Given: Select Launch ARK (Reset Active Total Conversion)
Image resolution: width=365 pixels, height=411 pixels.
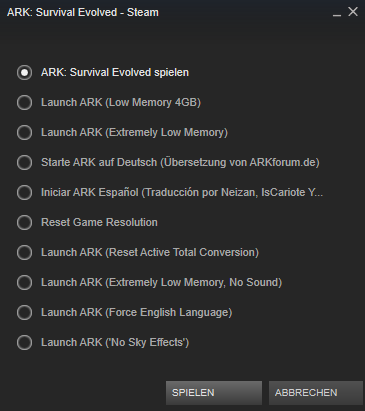Looking at the screenshot, I should [x=25, y=253].
